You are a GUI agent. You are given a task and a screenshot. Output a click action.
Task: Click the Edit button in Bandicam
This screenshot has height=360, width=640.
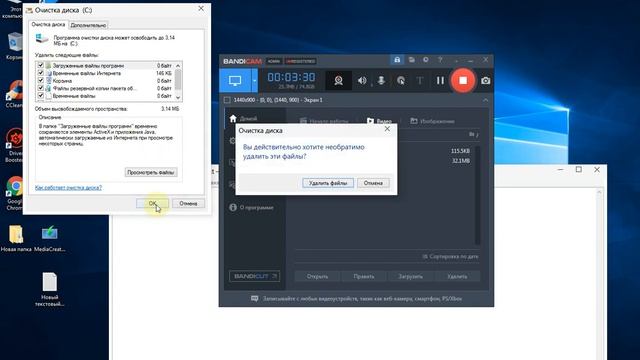coord(364,276)
